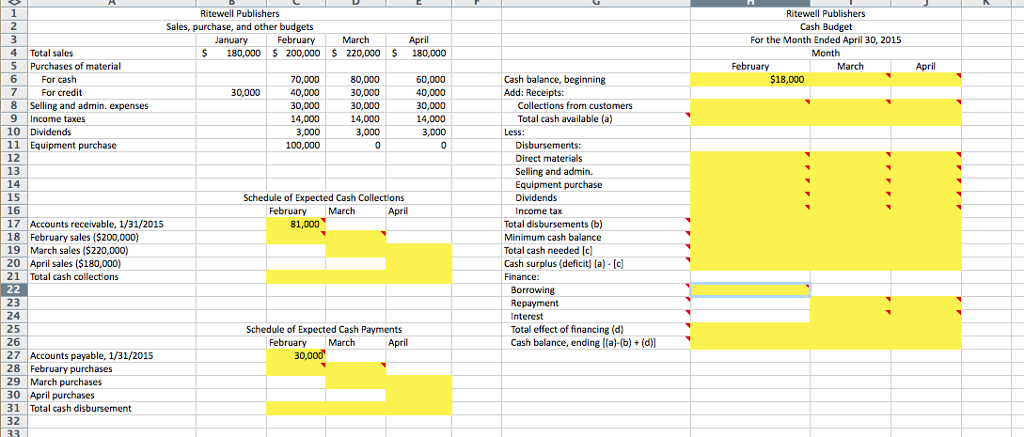The width and height of the screenshot is (1024, 437).
Task: Click the 'Direct materials' label
Action: coord(548,158)
